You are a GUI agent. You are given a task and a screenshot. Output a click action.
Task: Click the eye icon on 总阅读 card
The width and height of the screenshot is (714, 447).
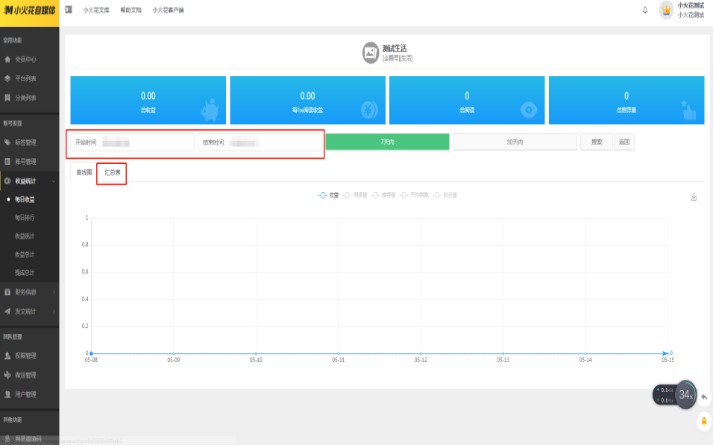tap(528, 110)
